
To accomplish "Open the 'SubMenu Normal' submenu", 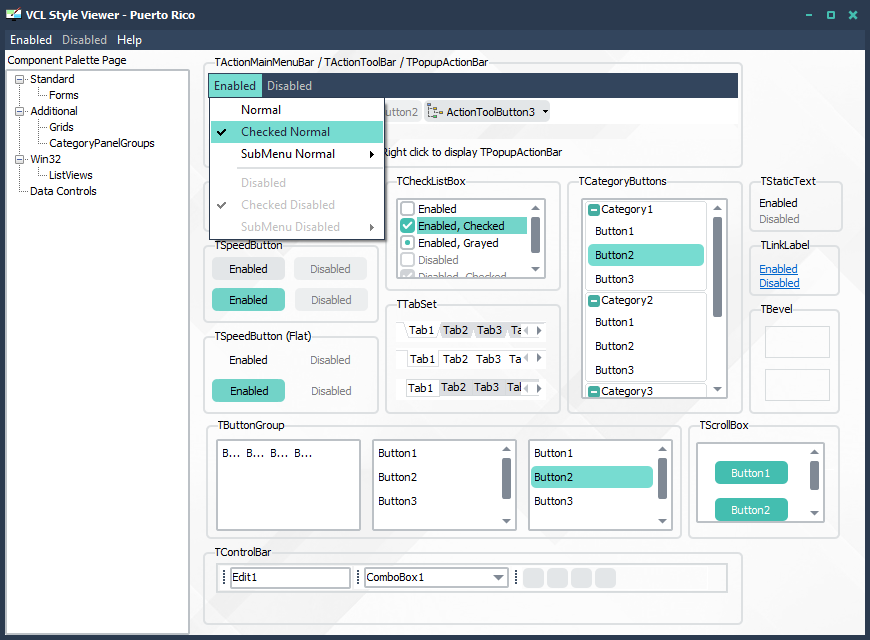I will [x=297, y=154].
